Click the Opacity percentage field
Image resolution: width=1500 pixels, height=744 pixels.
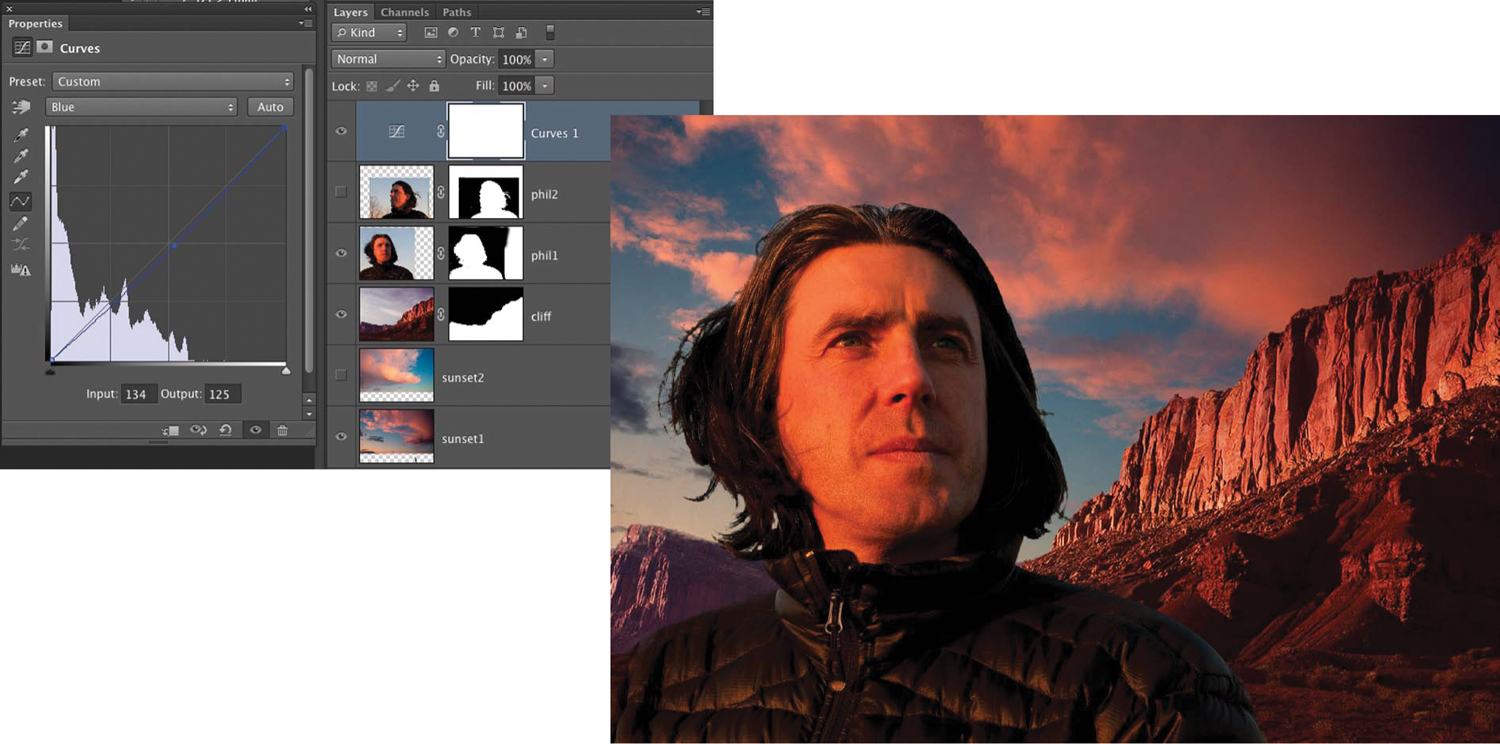pyautogui.click(x=517, y=60)
